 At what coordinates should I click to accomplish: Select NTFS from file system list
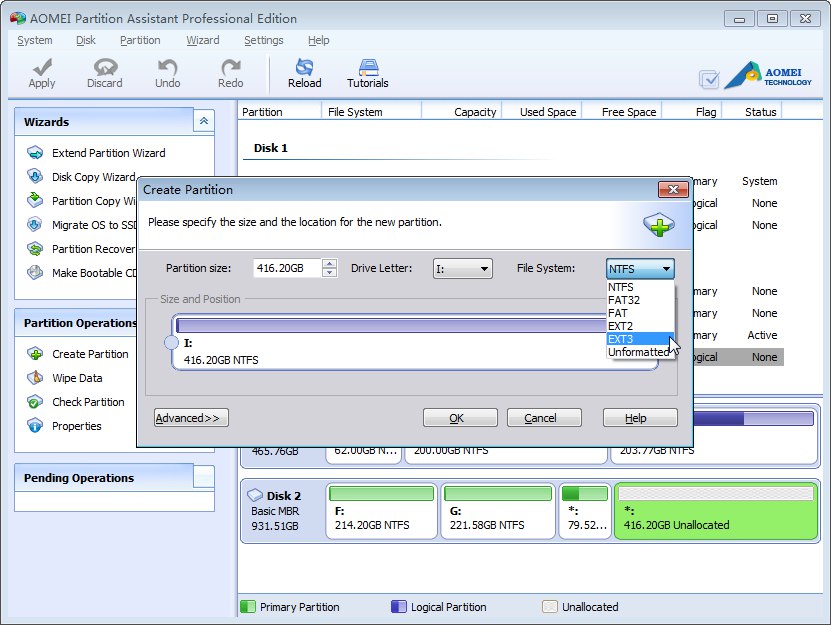click(x=640, y=287)
